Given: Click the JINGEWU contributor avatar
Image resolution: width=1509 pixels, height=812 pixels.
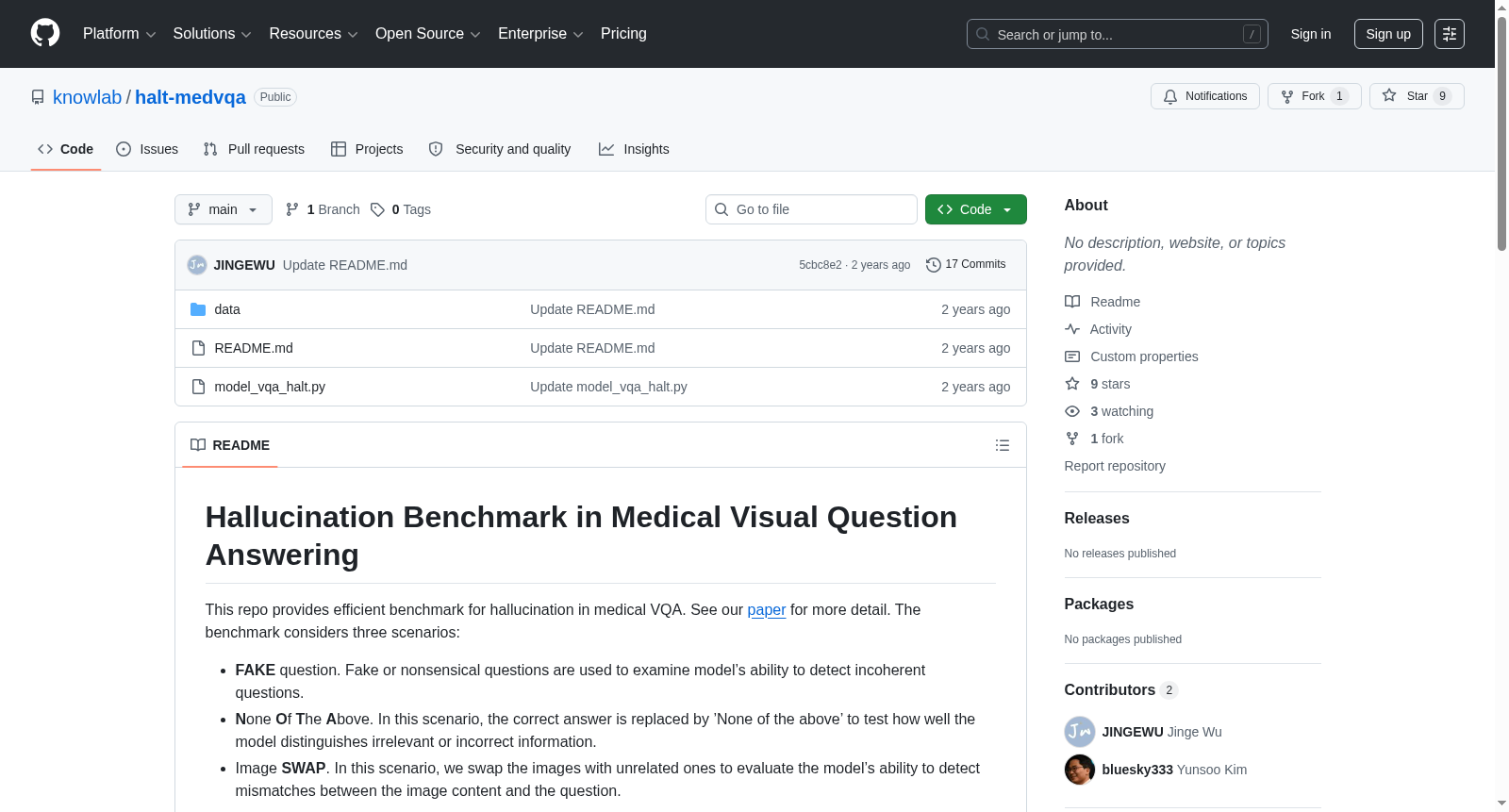Looking at the screenshot, I should pyautogui.click(x=1080, y=732).
